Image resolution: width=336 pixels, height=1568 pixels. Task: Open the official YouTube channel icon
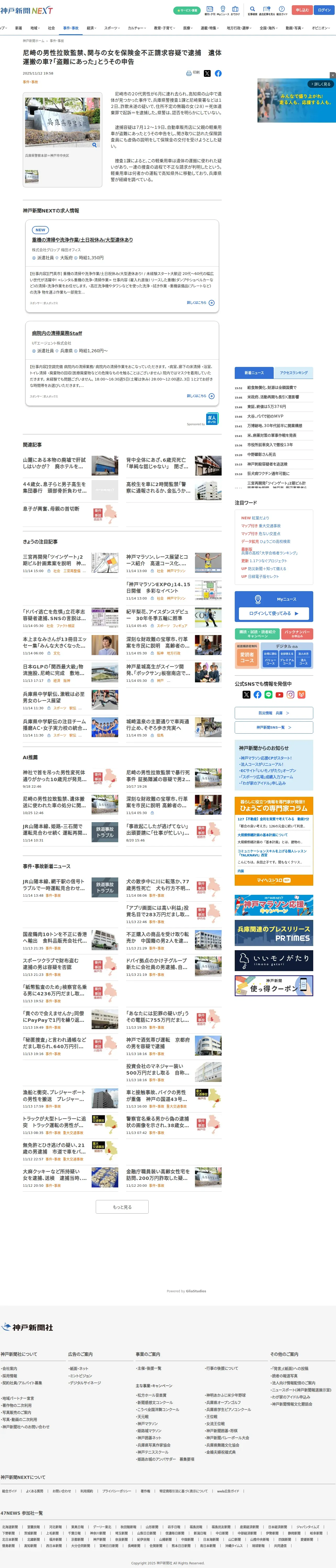(279, 695)
